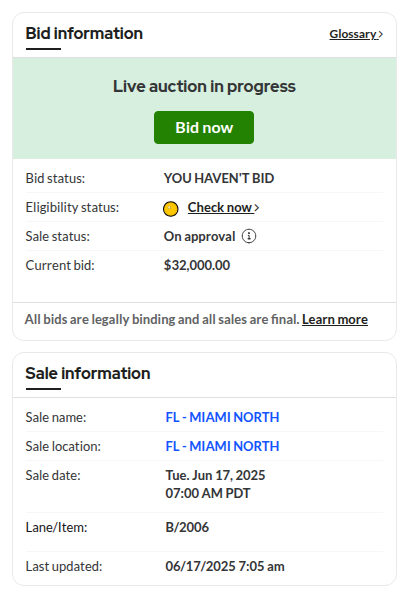Click the green Bid now button
This screenshot has width=408, height=597.
coord(204,128)
